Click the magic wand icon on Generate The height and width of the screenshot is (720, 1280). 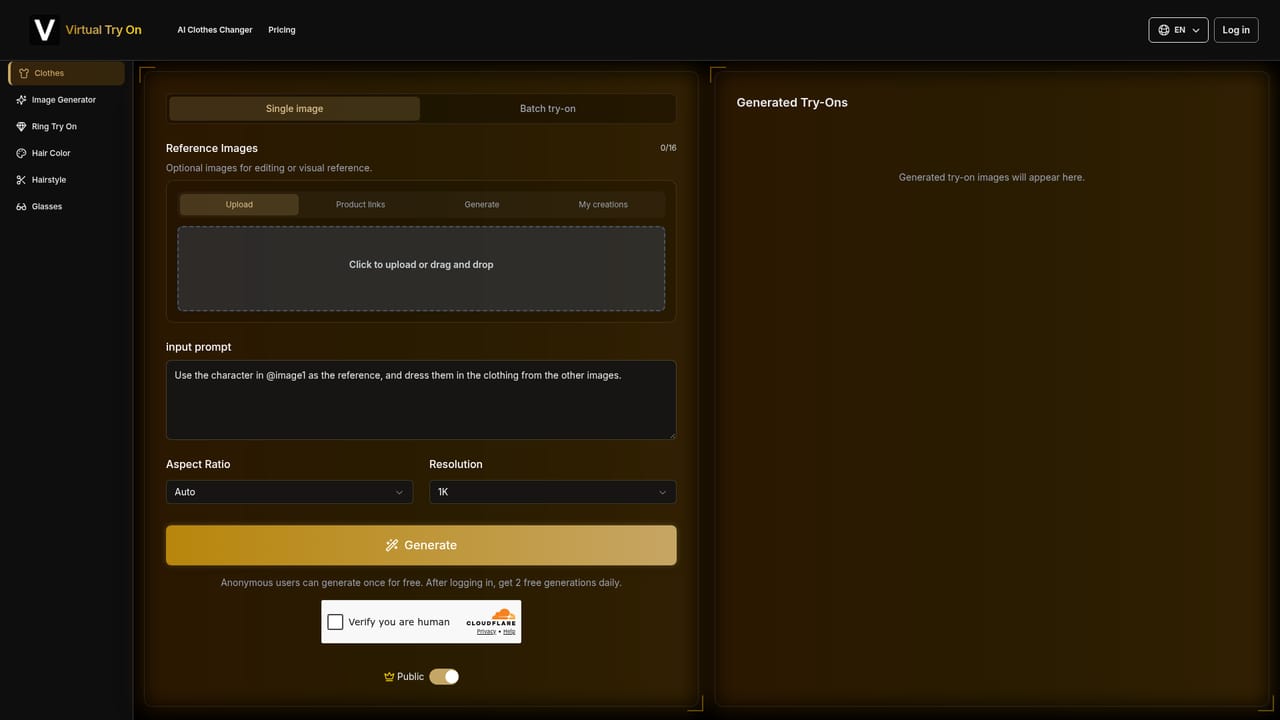[392, 545]
